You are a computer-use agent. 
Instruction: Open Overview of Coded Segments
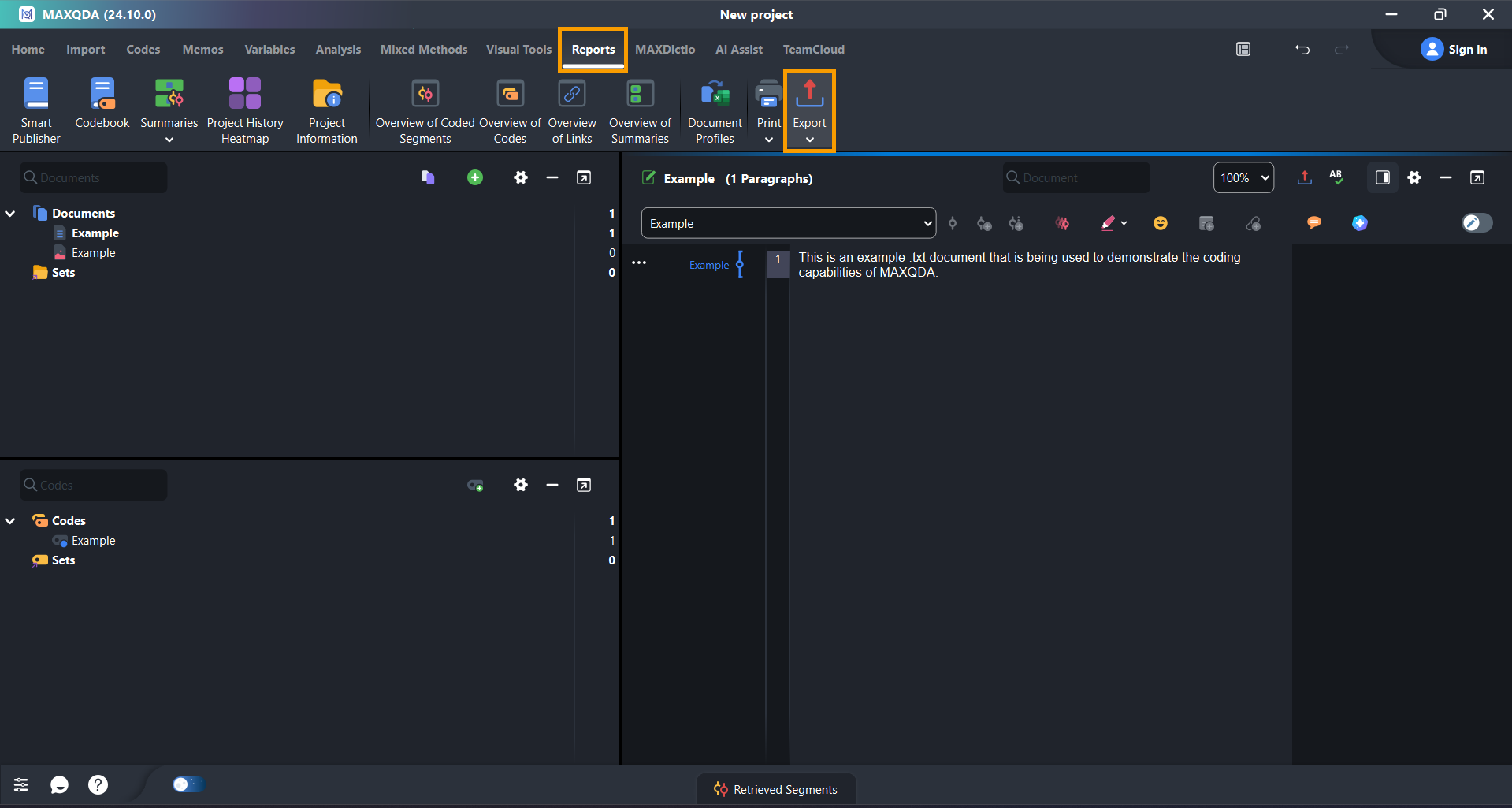point(425,110)
